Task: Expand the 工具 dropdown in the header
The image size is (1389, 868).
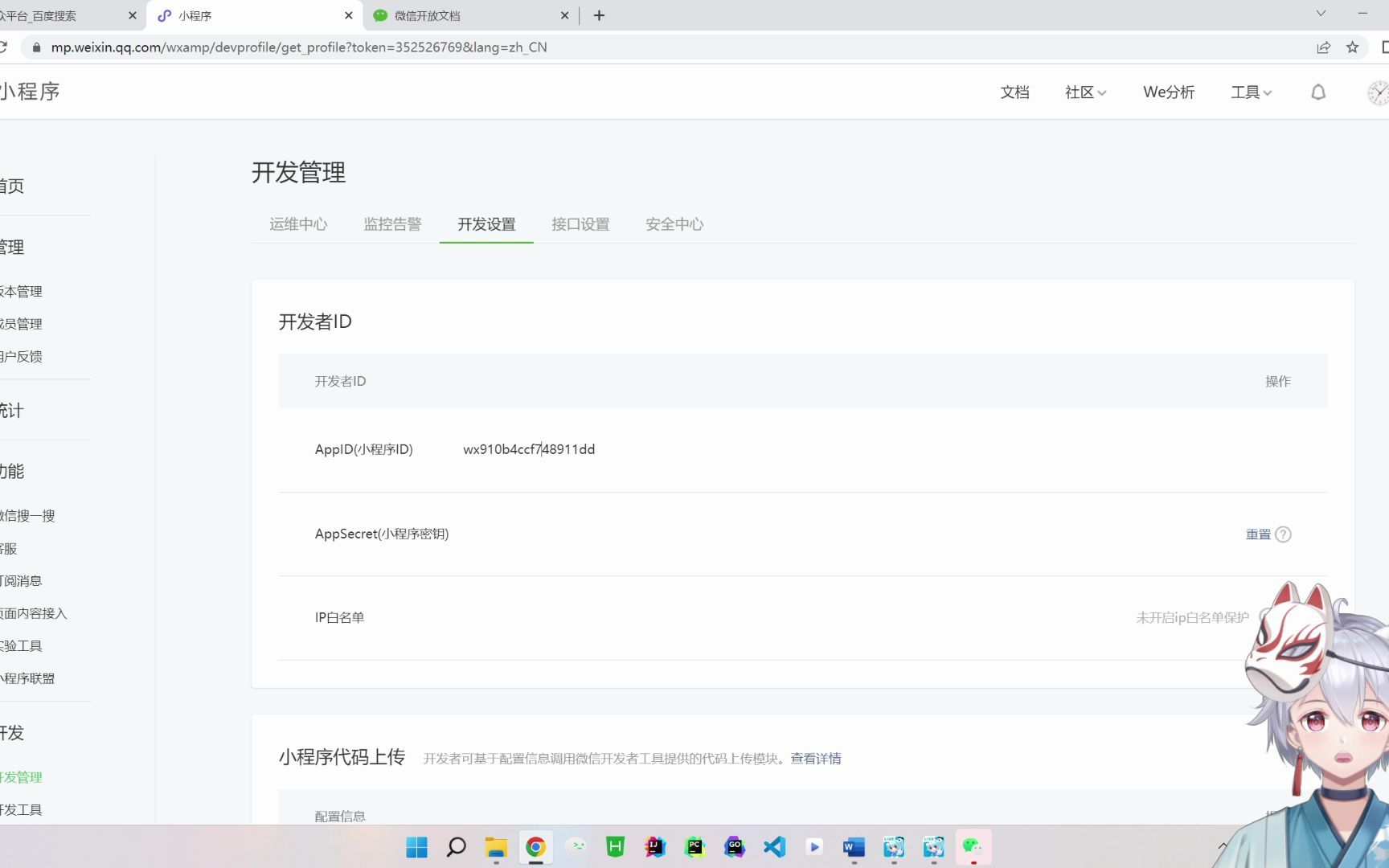Action: (1251, 92)
